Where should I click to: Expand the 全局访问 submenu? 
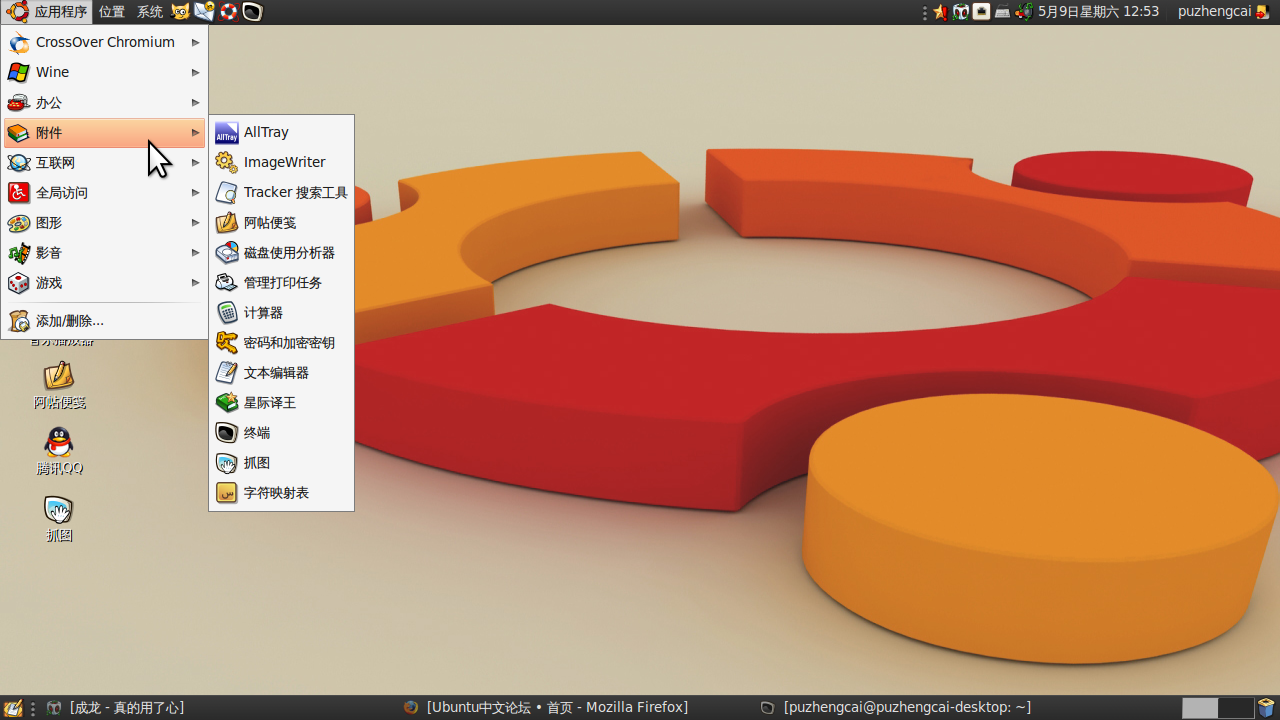point(104,192)
